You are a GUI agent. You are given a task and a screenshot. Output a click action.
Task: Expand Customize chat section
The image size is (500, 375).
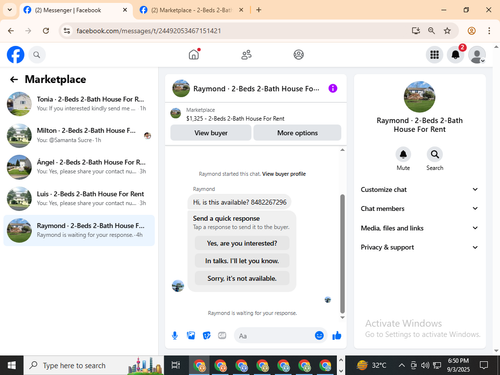(x=419, y=189)
